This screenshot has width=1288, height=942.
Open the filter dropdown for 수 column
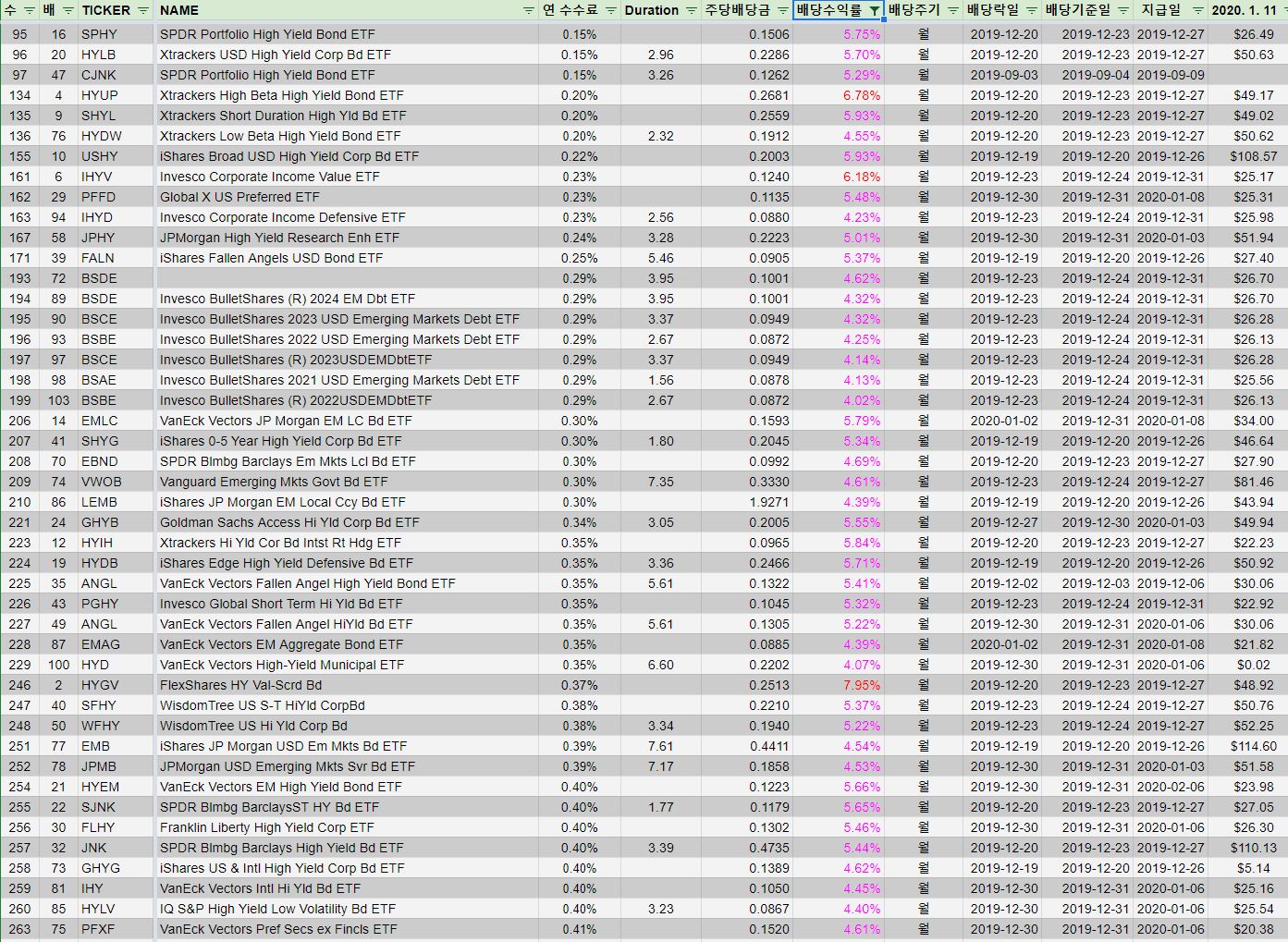click(28, 10)
